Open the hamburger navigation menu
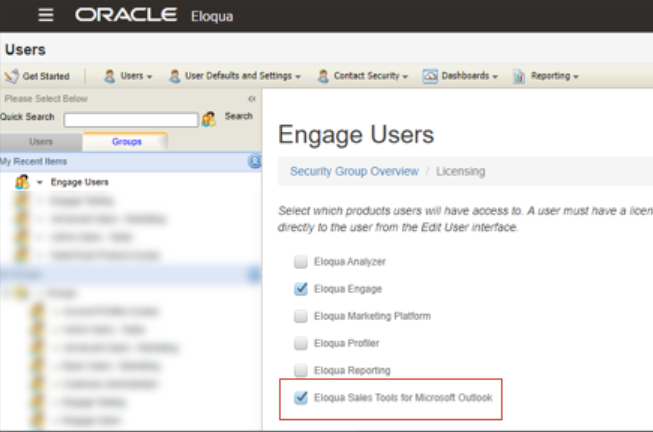 [x=46, y=15]
